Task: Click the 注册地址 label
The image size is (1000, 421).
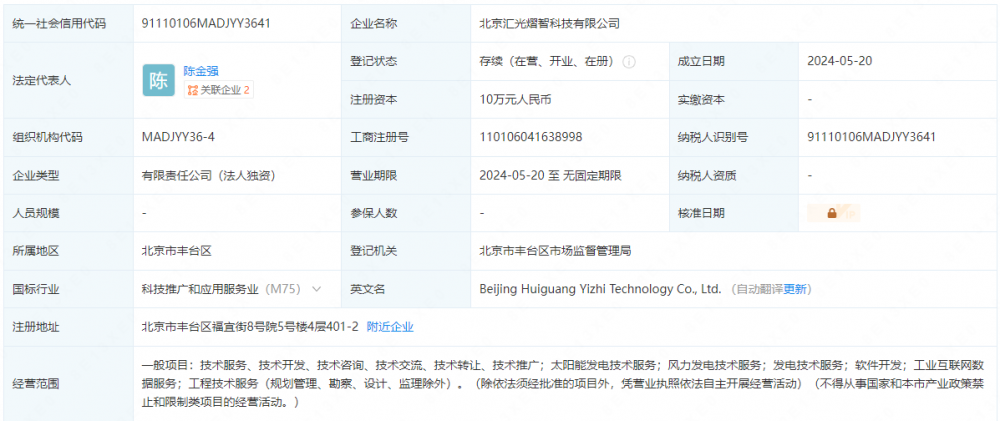Action: [x=36, y=327]
